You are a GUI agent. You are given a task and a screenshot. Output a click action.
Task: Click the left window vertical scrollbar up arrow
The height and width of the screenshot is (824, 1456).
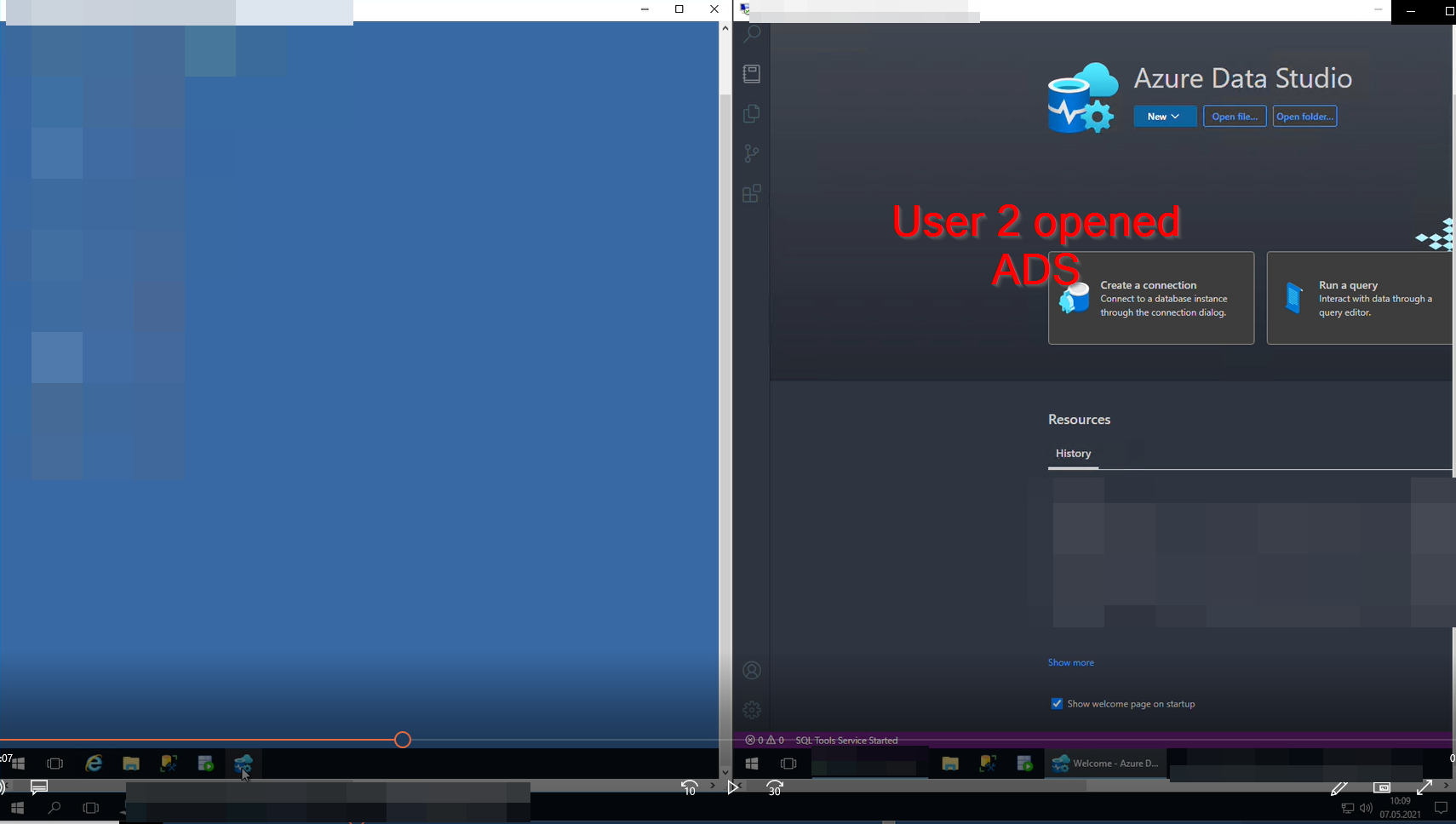click(725, 28)
